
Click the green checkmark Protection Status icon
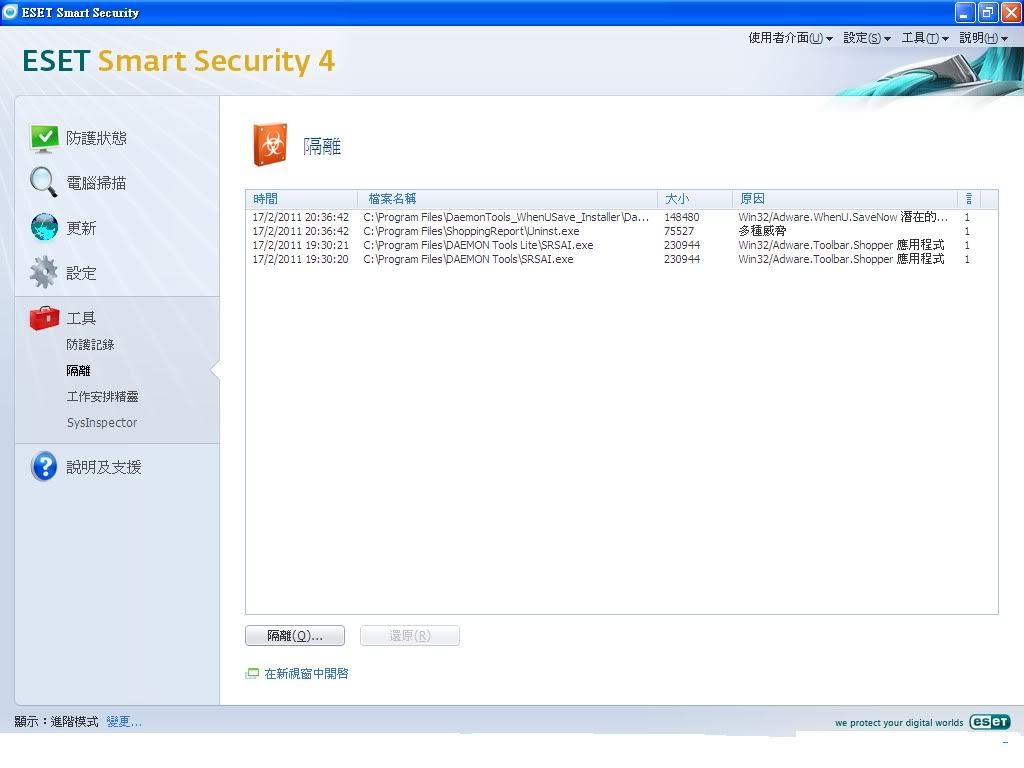click(44, 138)
